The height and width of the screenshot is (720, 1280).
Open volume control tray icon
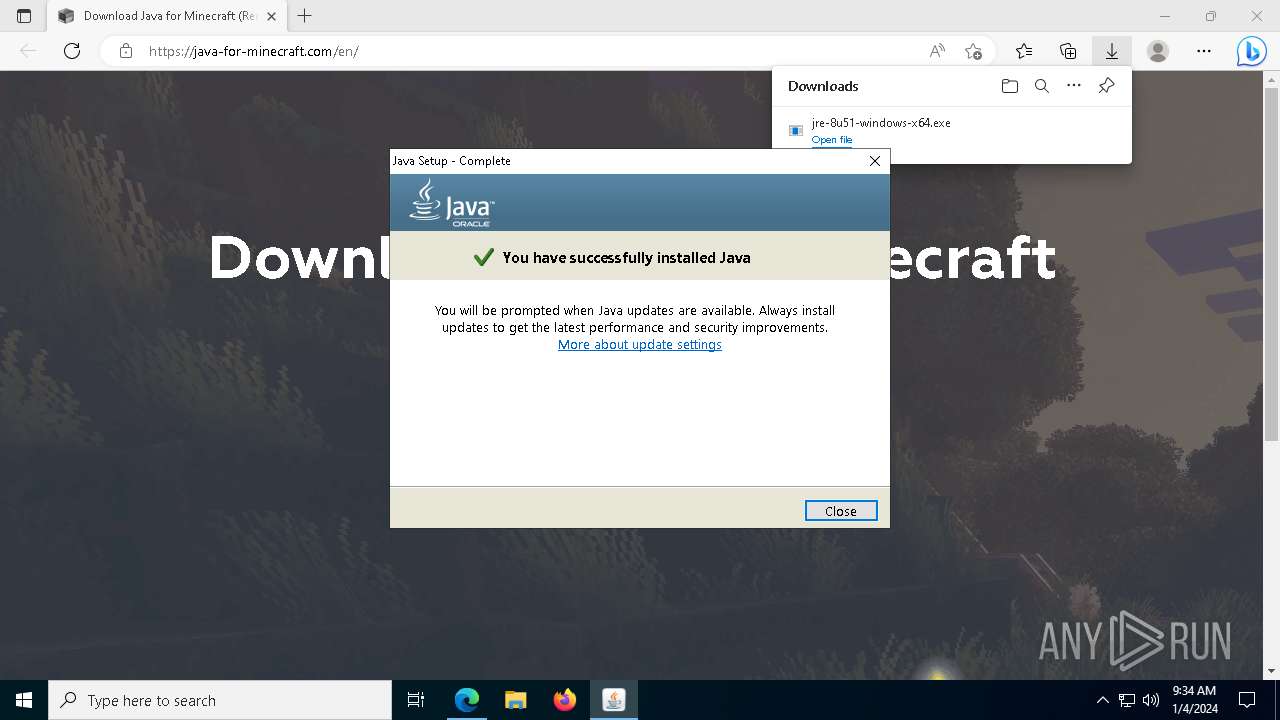(x=1151, y=700)
